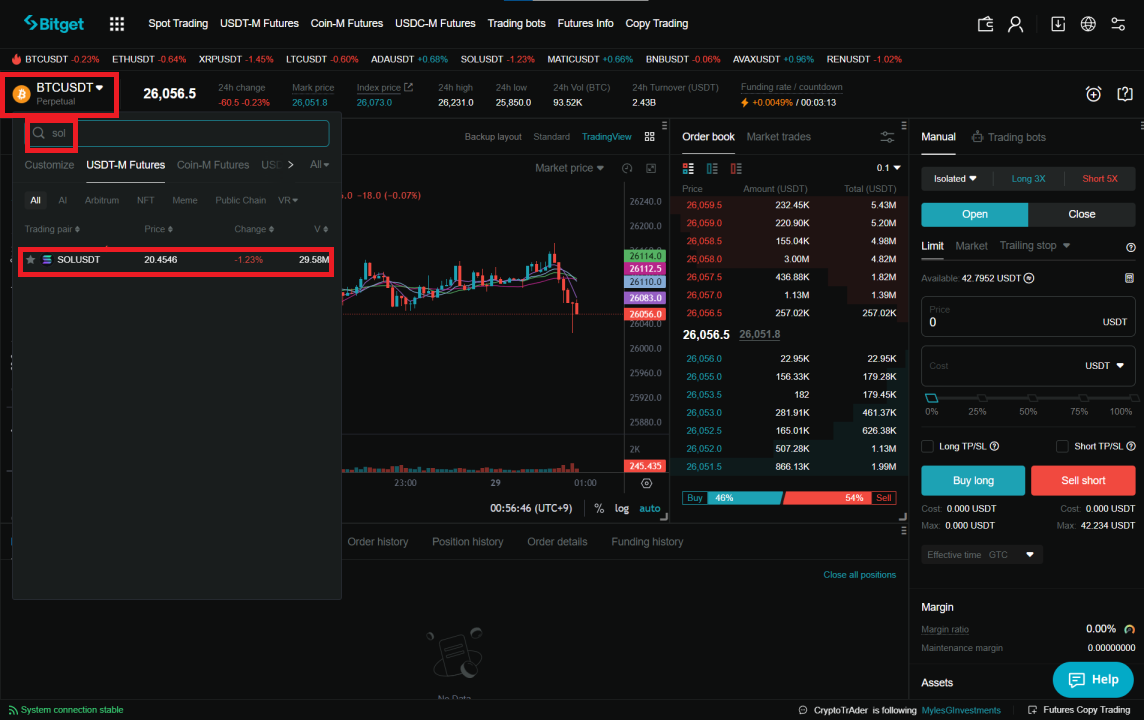This screenshot has height=720, width=1144.
Task: Open the tutorial guide book icon
Action: (x=1124, y=93)
